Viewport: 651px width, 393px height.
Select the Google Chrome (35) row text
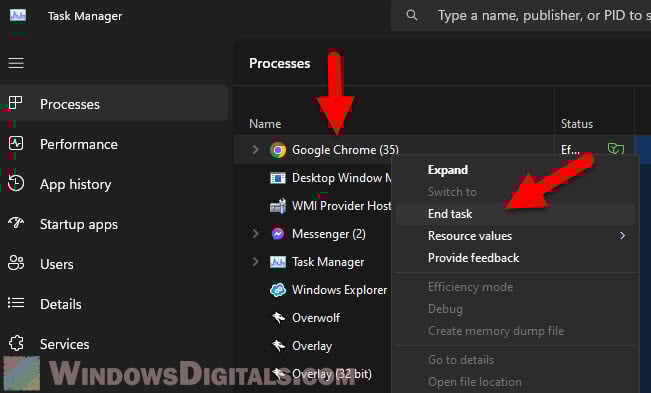coord(345,150)
